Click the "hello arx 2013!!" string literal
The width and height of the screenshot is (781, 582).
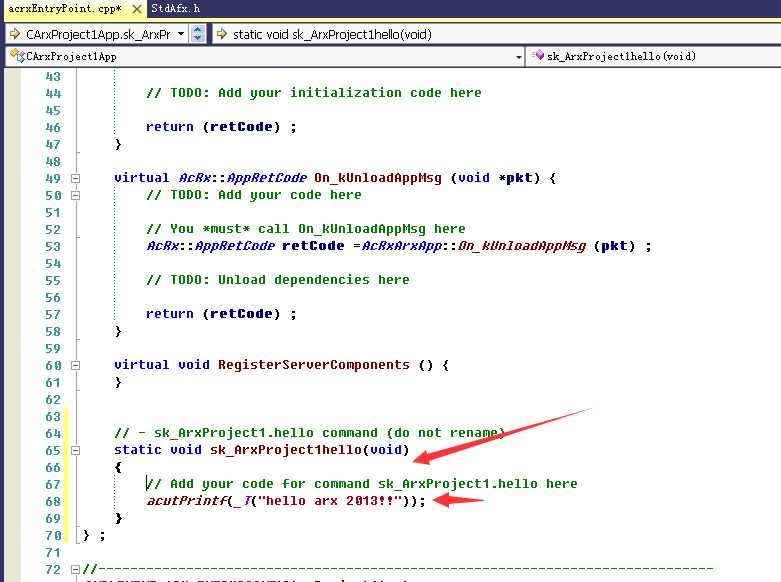pyautogui.click(x=330, y=500)
